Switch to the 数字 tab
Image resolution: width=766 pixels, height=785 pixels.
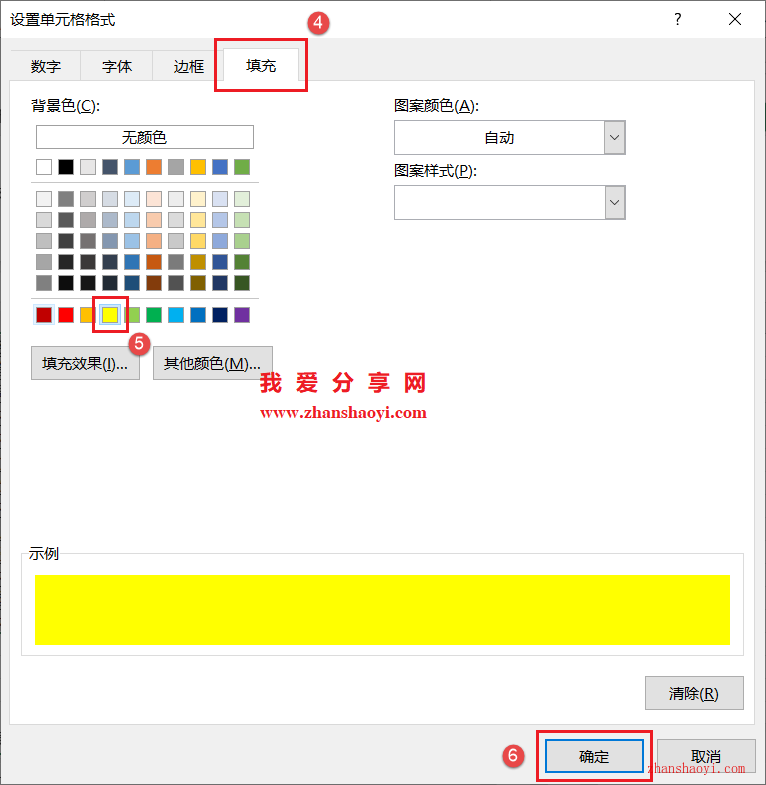46,66
